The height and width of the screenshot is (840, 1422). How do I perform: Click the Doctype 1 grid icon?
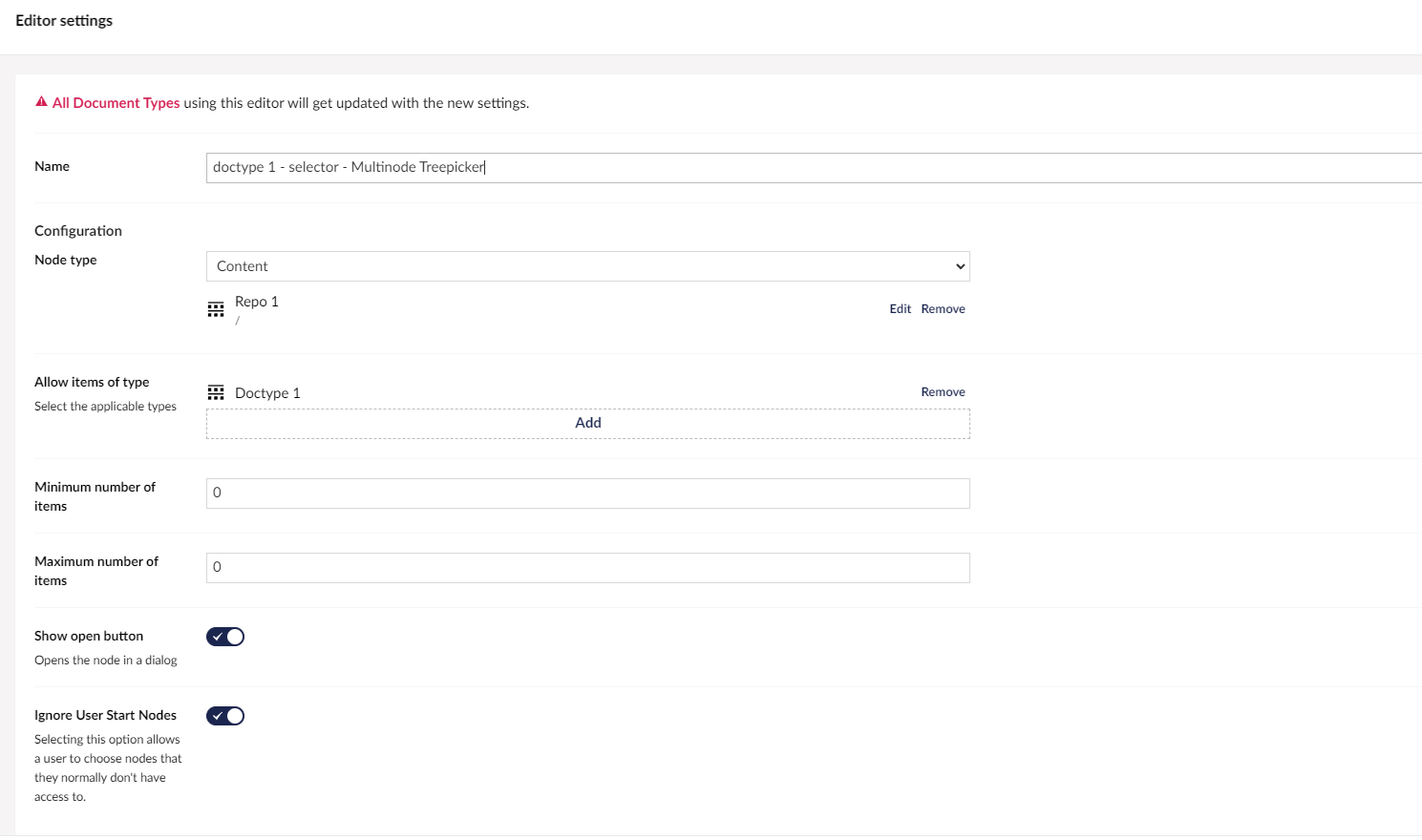point(216,391)
